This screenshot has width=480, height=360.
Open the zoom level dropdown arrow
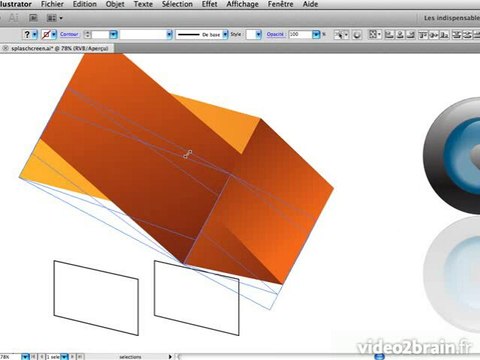point(25,357)
